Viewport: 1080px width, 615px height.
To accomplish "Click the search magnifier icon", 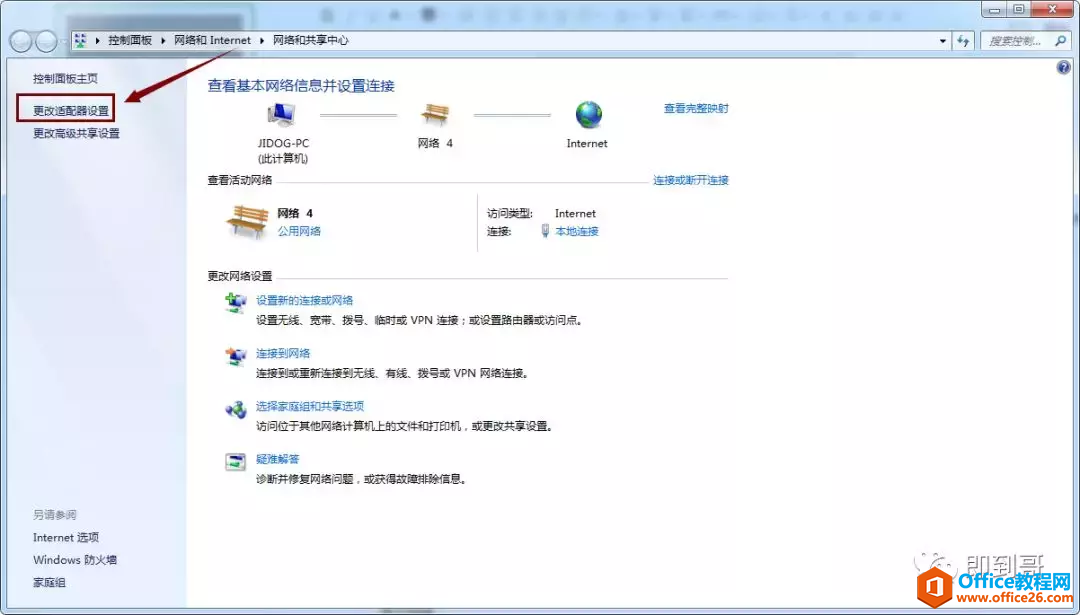I will (x=1061, y=41).
